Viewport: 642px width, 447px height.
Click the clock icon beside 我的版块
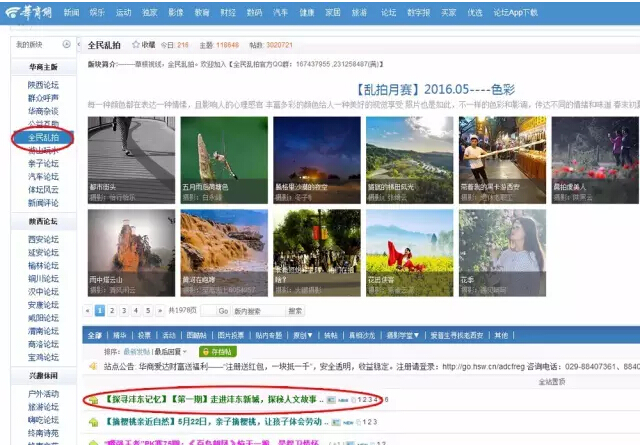coord(66,44)
